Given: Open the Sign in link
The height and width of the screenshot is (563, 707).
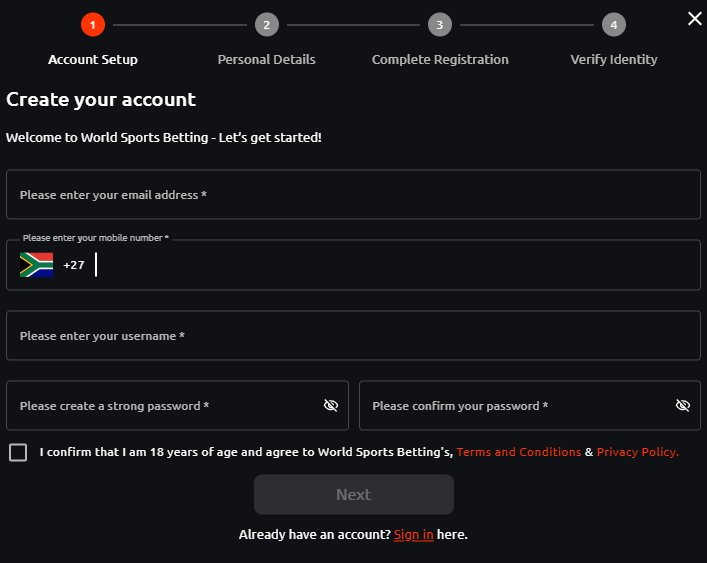Looking at the screenshot, I should (x=413, y=535).
